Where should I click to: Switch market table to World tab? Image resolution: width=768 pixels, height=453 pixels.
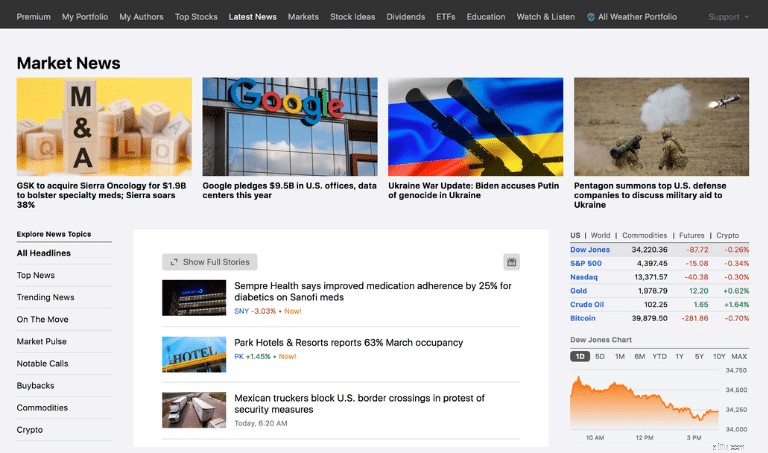600,235
